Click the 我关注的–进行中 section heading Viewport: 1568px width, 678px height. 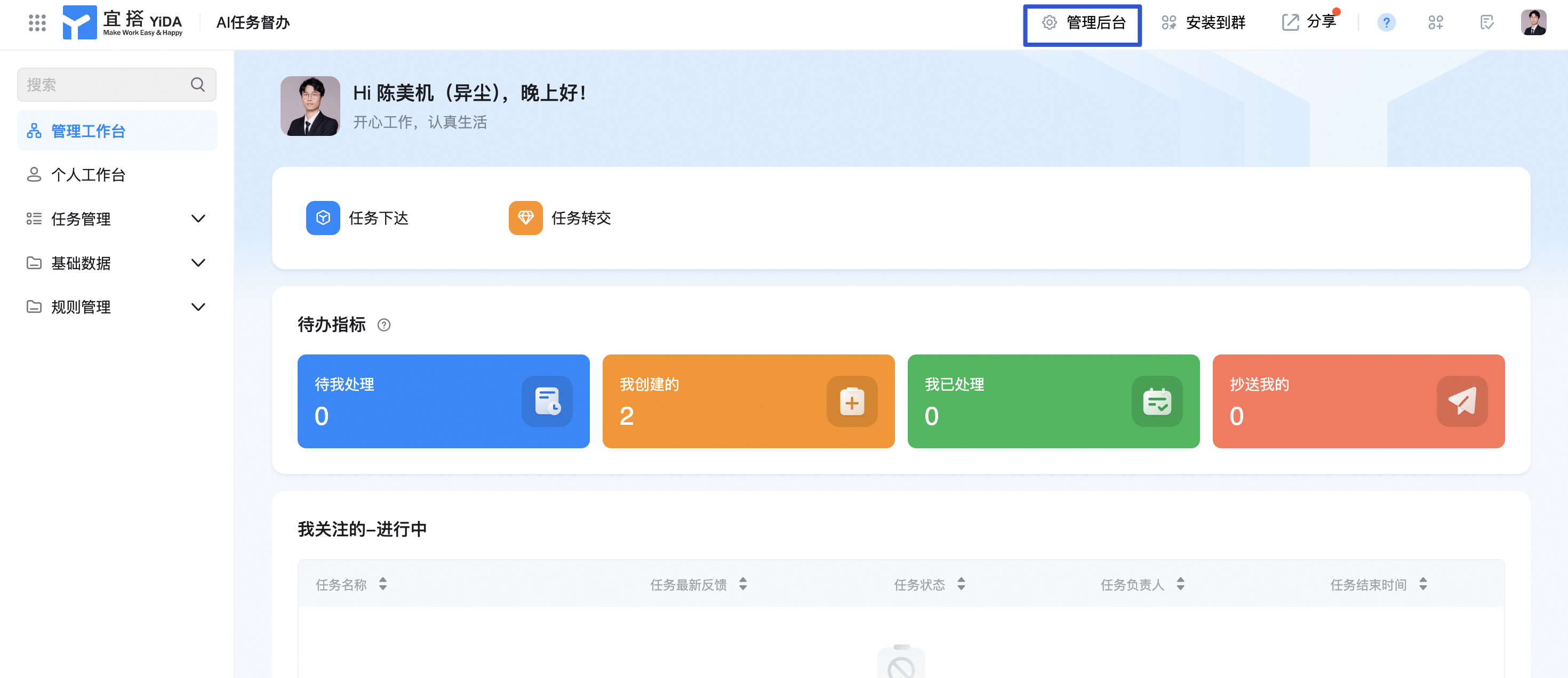pyautogui.click(x=362, y=529)
